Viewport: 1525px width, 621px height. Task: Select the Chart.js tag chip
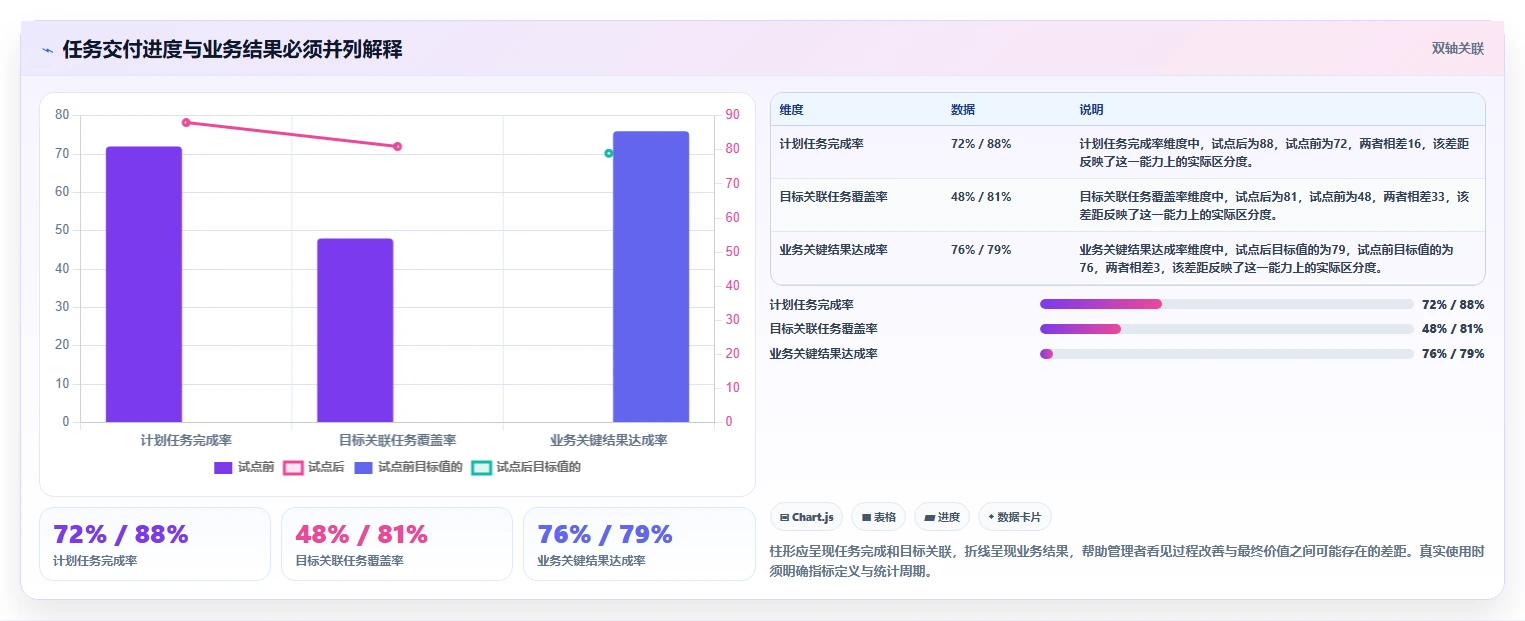click(806, 517)
